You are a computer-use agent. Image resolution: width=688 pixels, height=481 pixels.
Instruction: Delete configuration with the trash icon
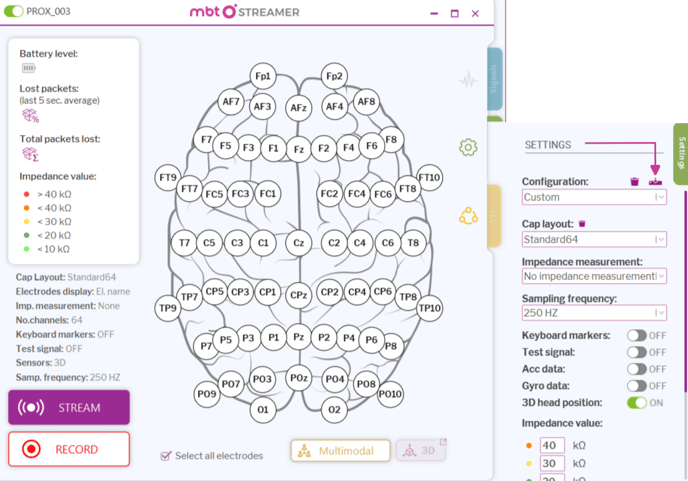[634, 181]
